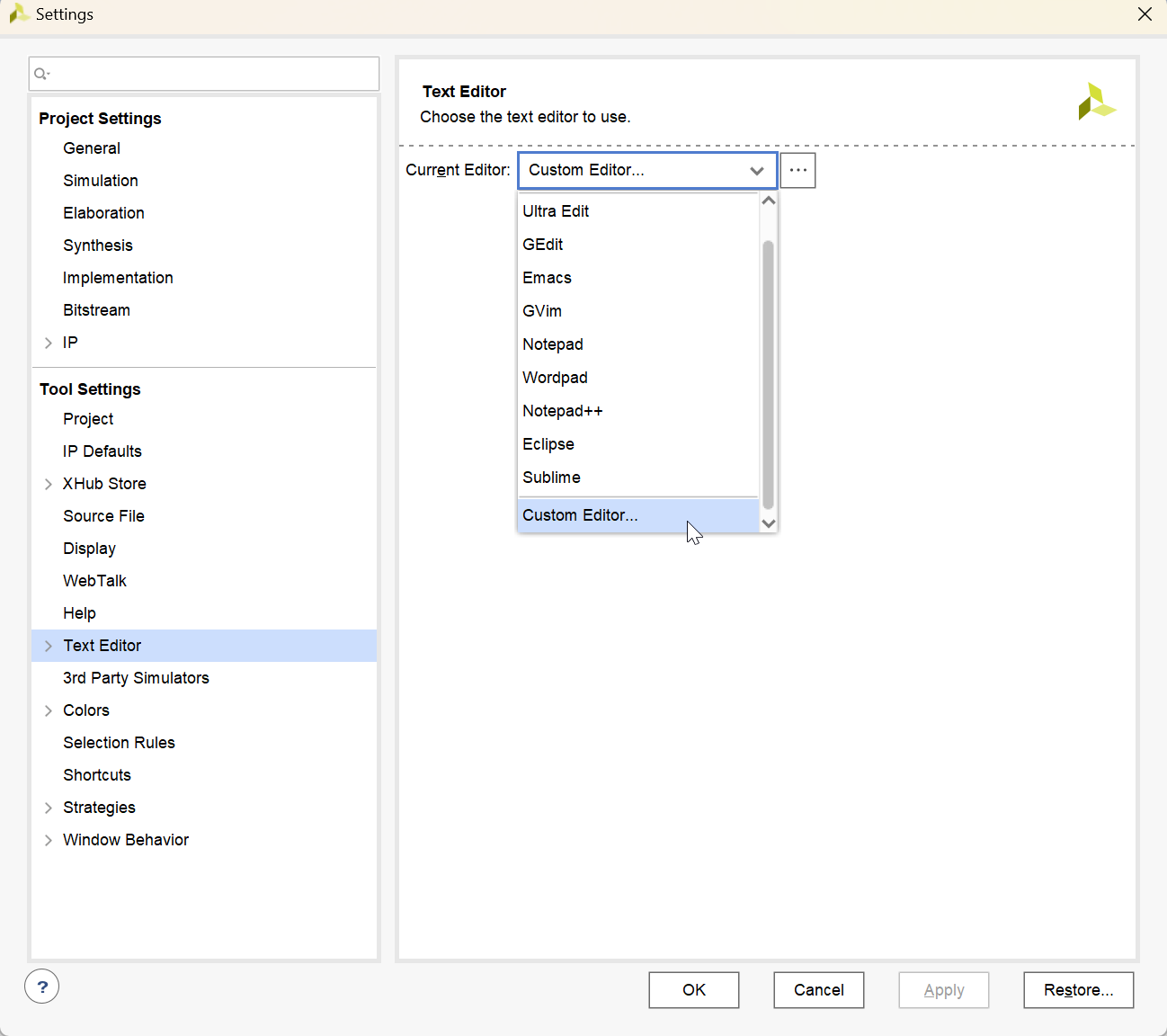Select the Window Behavior settings item
Image resolution: width=1167 pixels, height=1036 pixels.
point(126,840)
